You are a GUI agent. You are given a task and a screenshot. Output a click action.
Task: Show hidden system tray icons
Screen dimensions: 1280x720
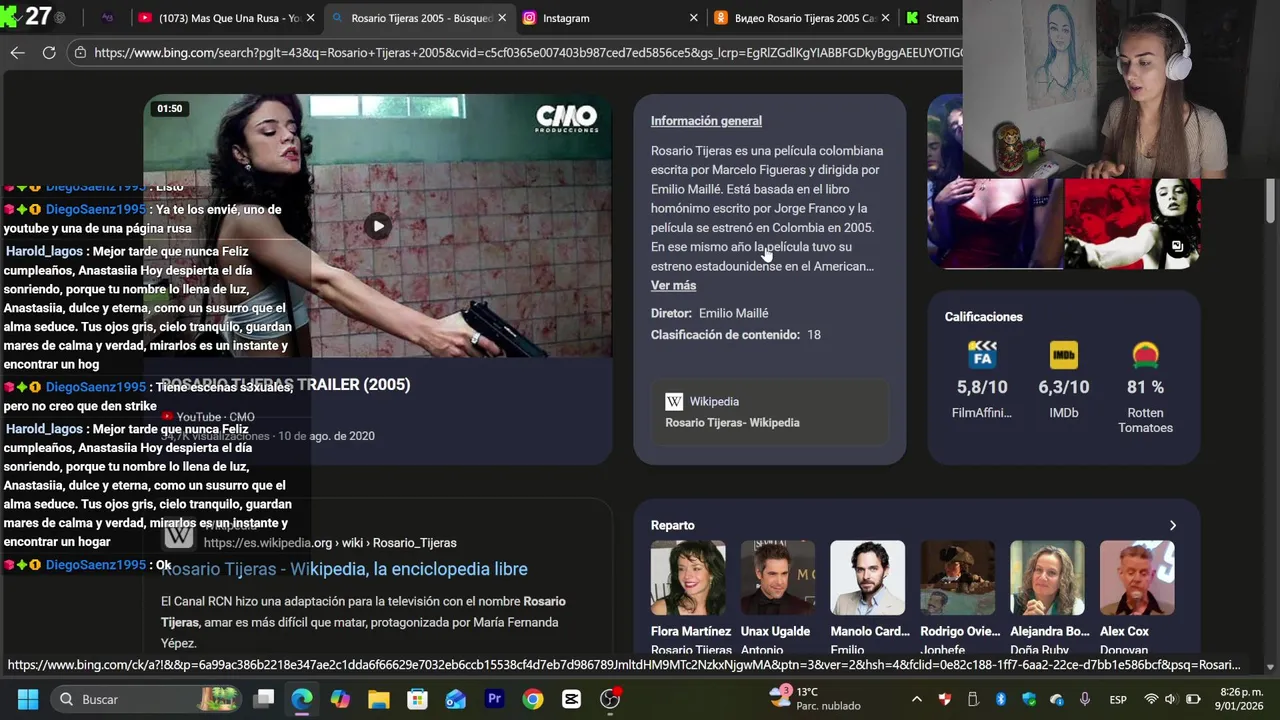(x=919, y=699)
